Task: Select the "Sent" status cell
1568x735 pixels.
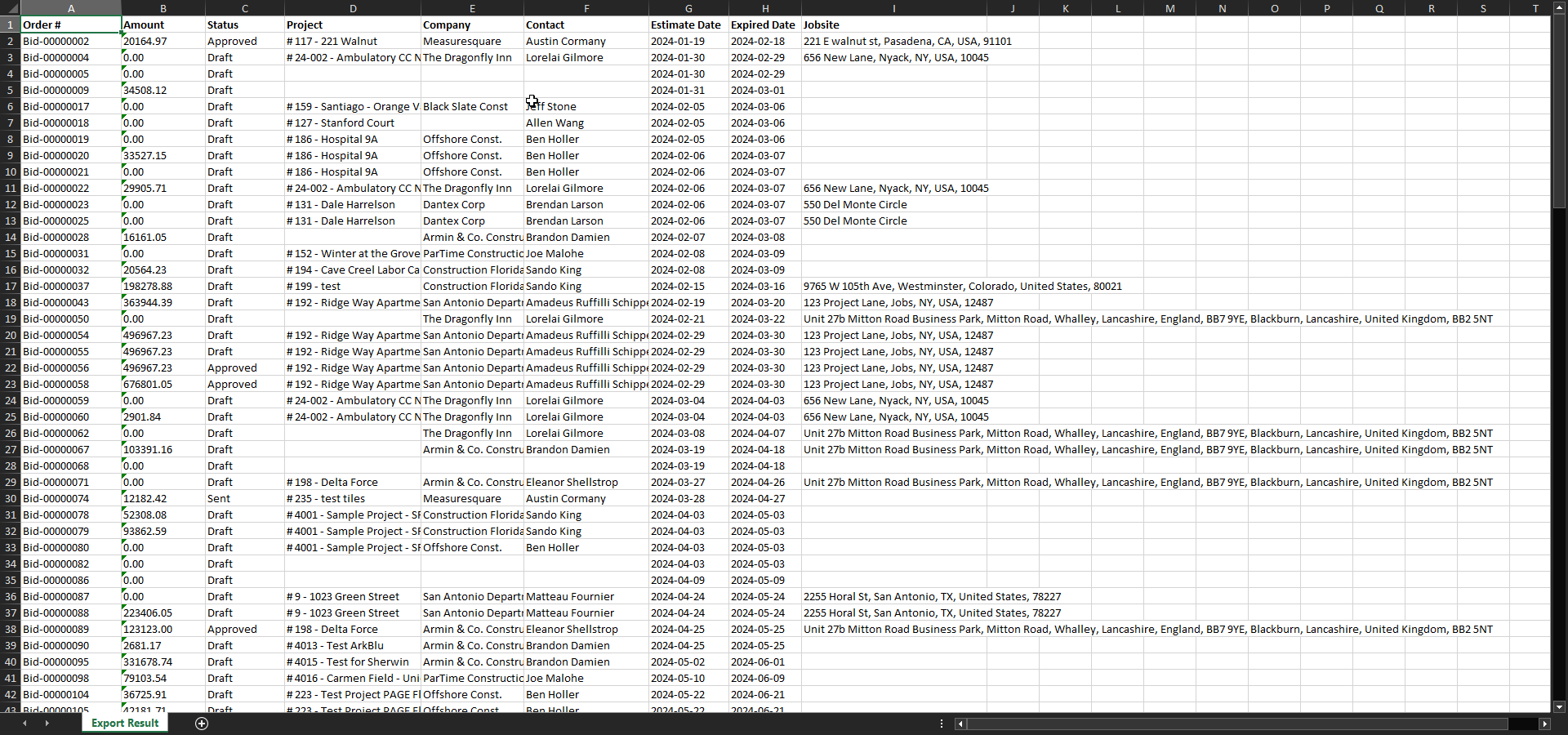Action: pyautogui.click(x=244, y=498)
